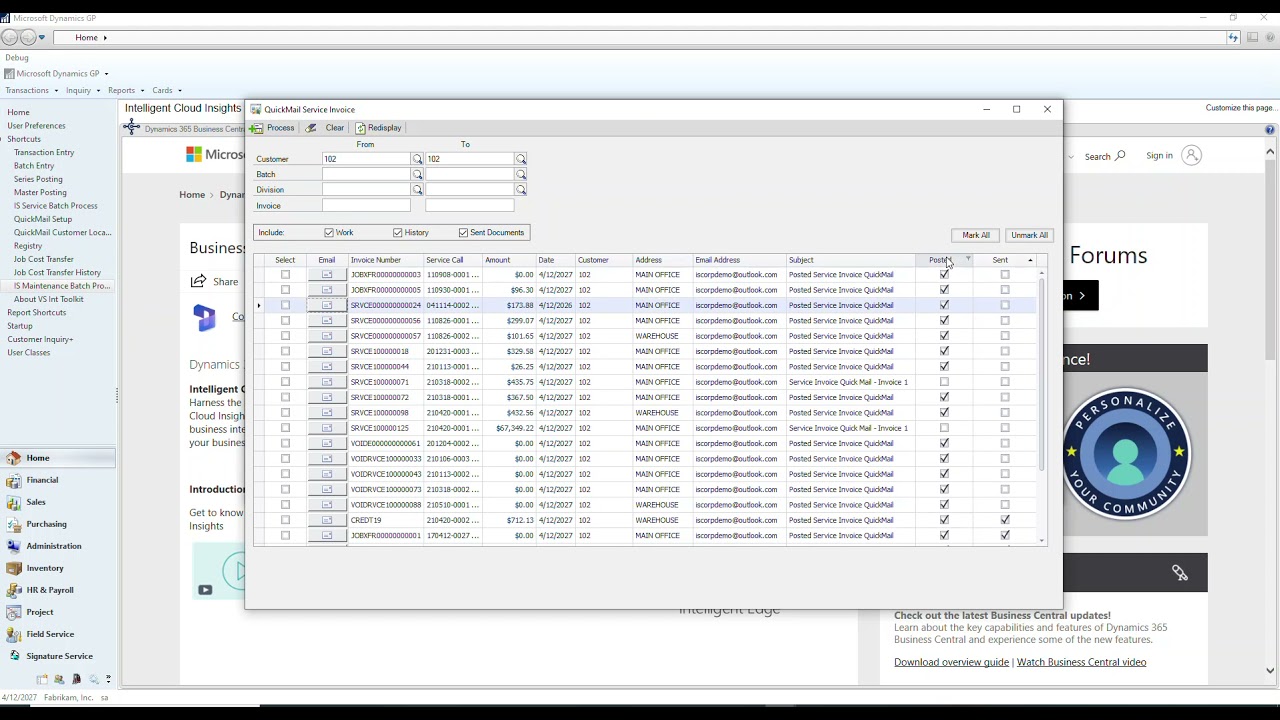Open the Cards menu
The width and height of the screenshot is (1280, 720).
(166, 91)
